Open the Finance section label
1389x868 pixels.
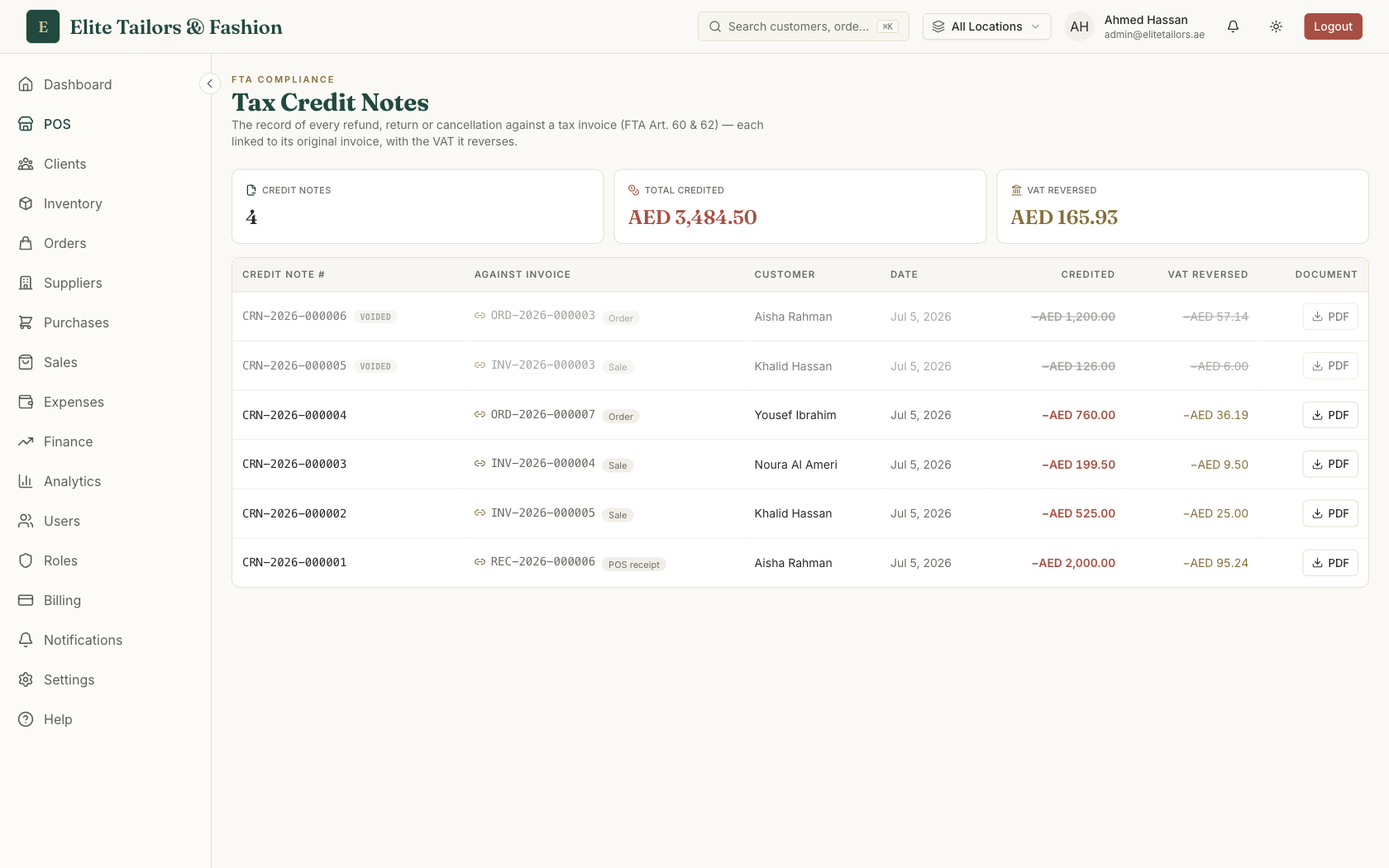coord(68,441)
